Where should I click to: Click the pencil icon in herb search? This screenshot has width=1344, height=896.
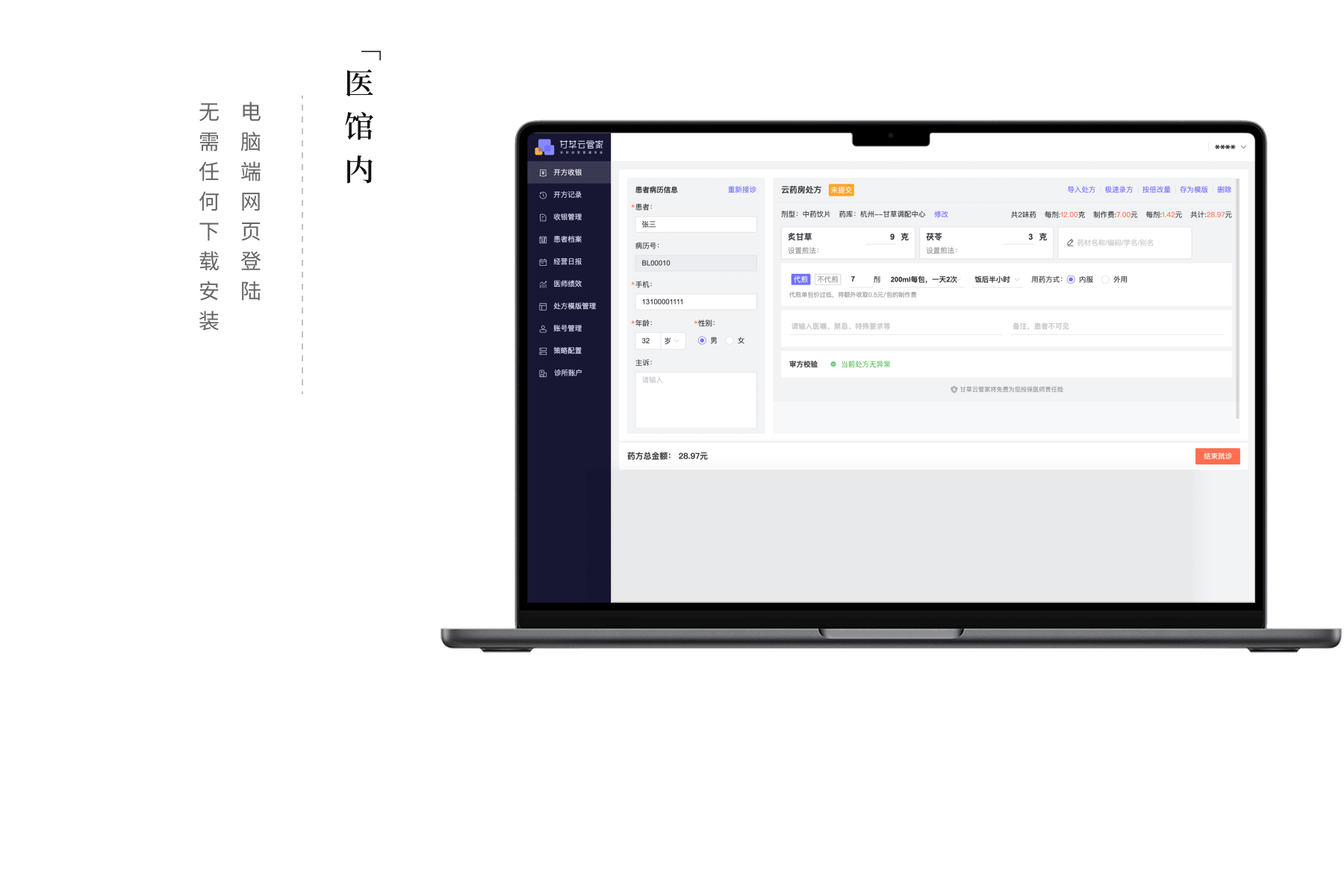click(x=1070, y=243)
